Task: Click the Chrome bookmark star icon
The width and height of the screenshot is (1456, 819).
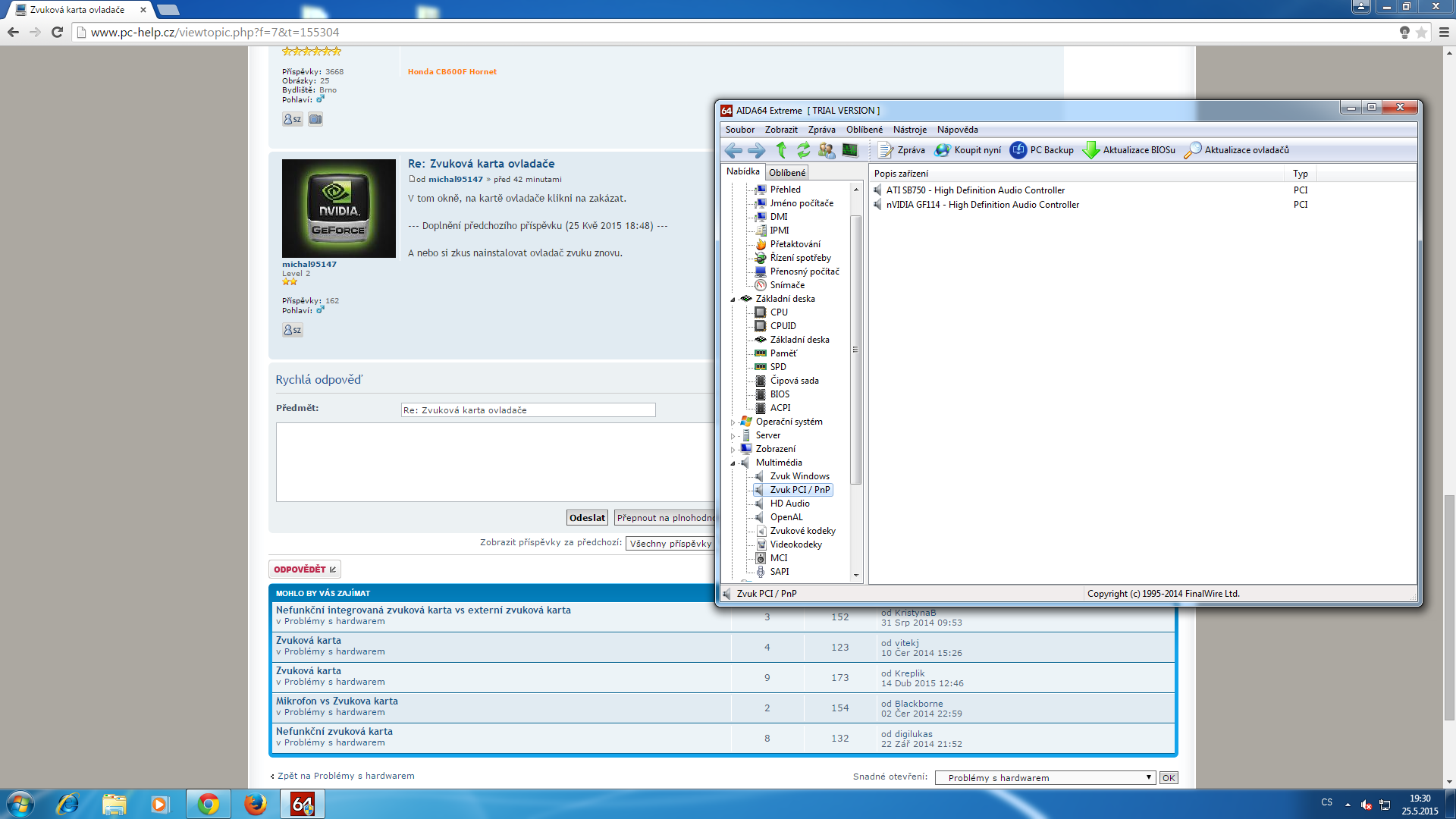Action: [1422, 32]
